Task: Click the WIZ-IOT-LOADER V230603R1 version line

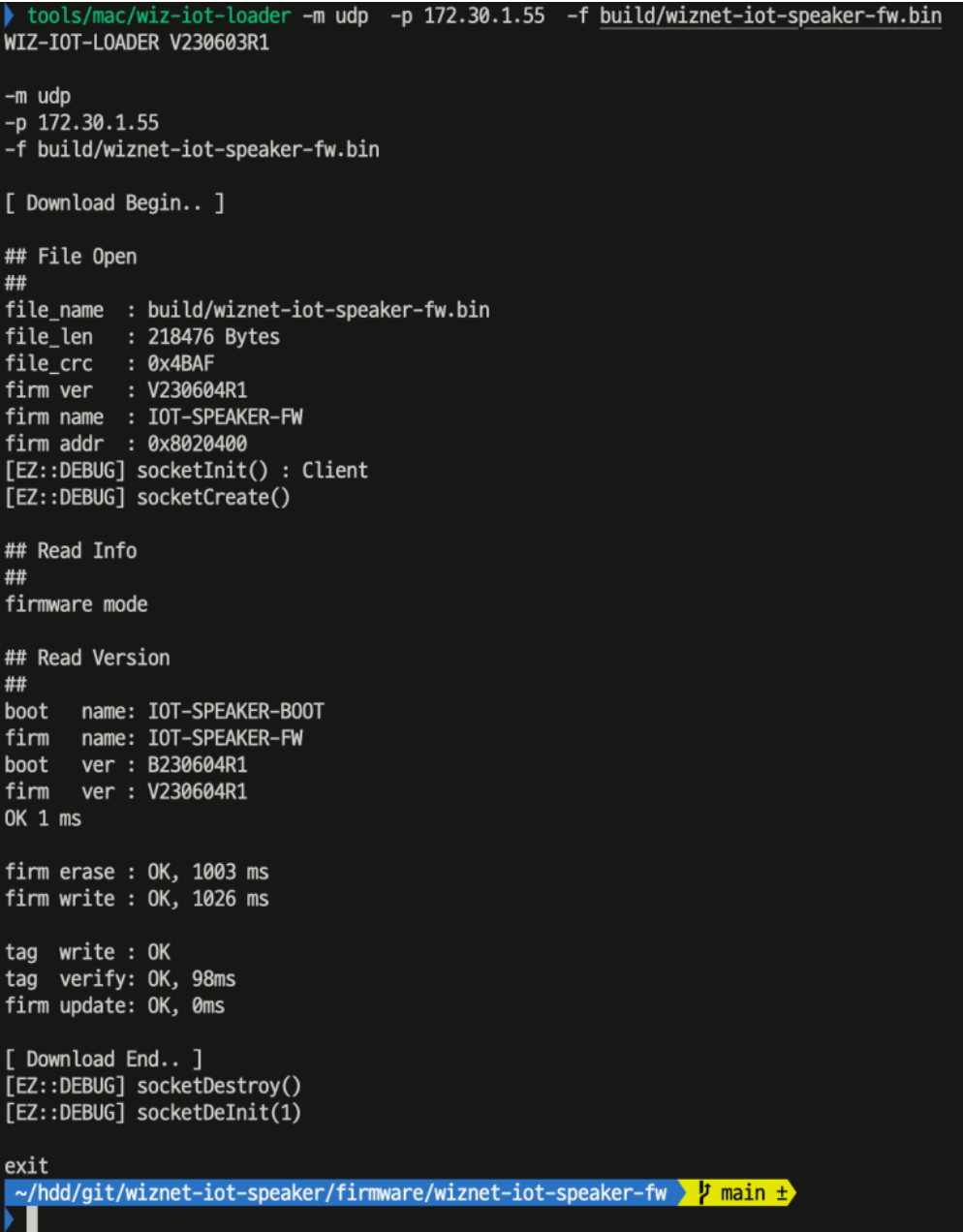Action: pos(137,43)
